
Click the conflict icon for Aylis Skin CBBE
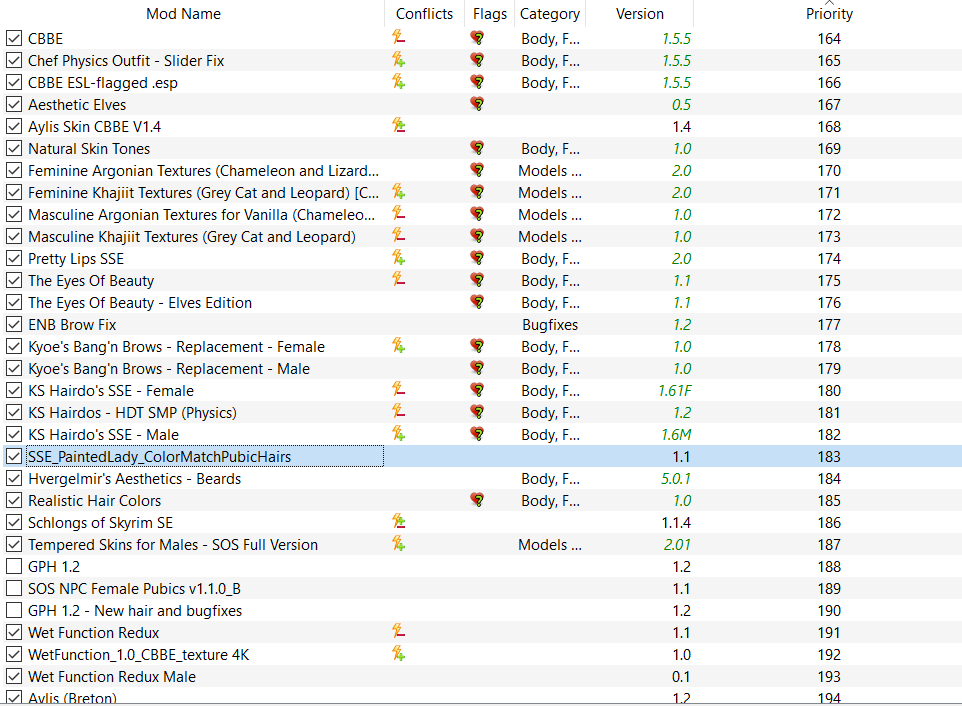click(398, 126)
